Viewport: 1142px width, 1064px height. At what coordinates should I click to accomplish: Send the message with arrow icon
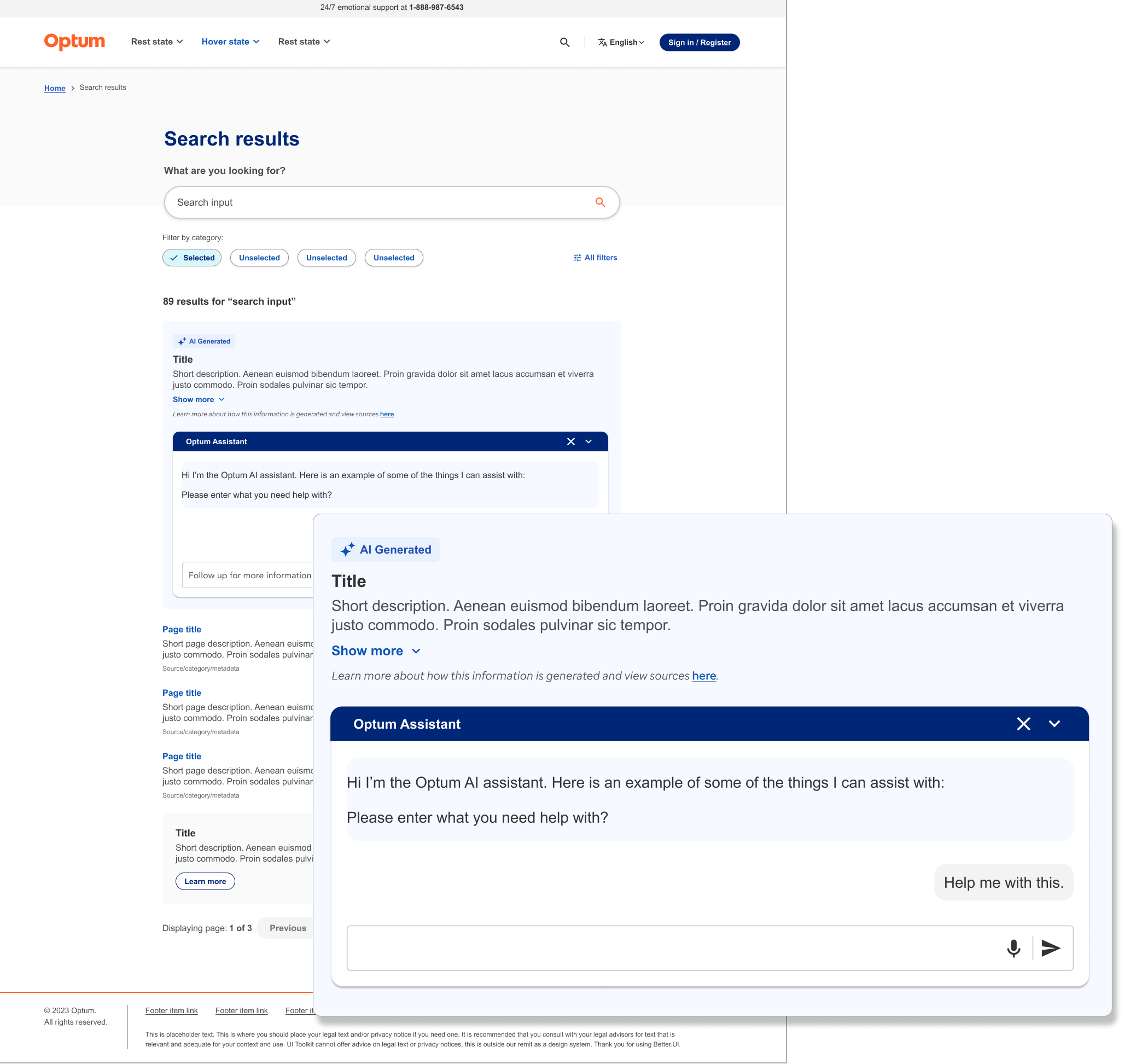click(x=1051, y=949)
